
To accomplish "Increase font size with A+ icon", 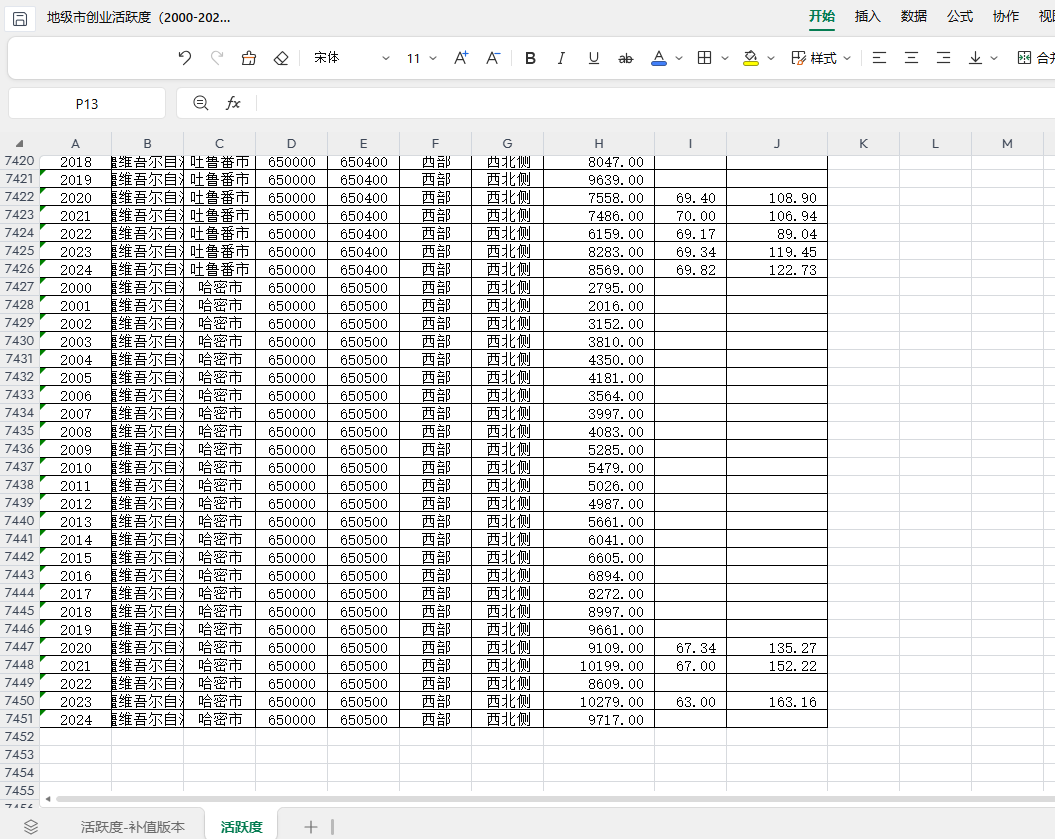I will click(x=461, y=58).
